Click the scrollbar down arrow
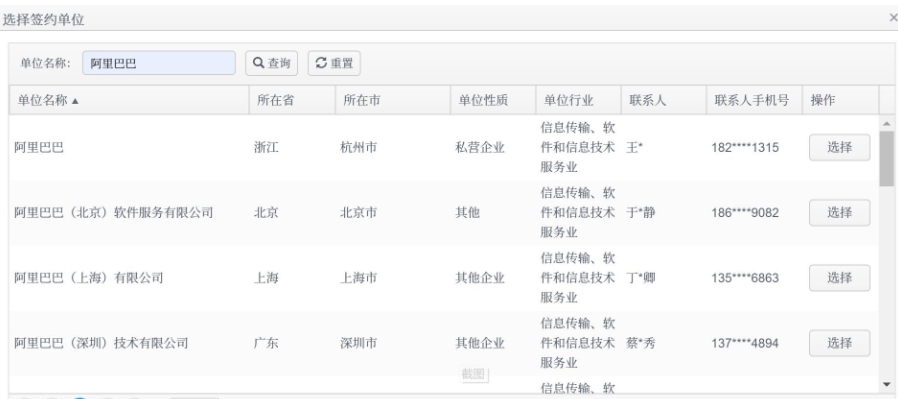Viewport: 898px width, 399px height. click(x=887, y=384)
